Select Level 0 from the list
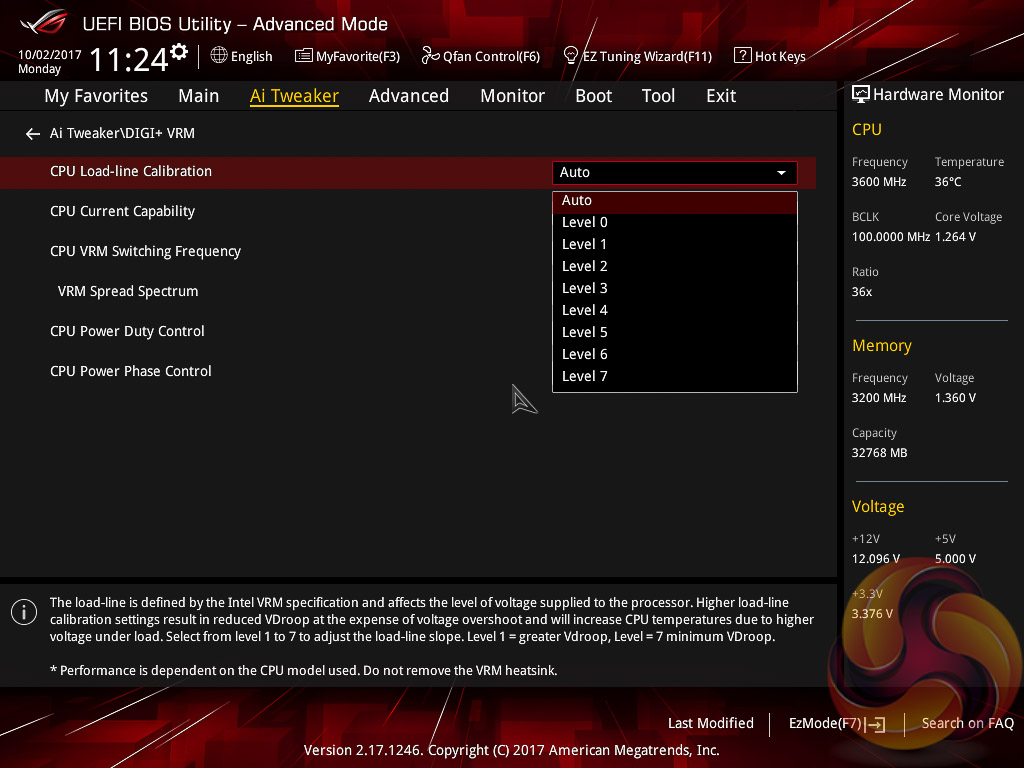 tap(675, 223)
